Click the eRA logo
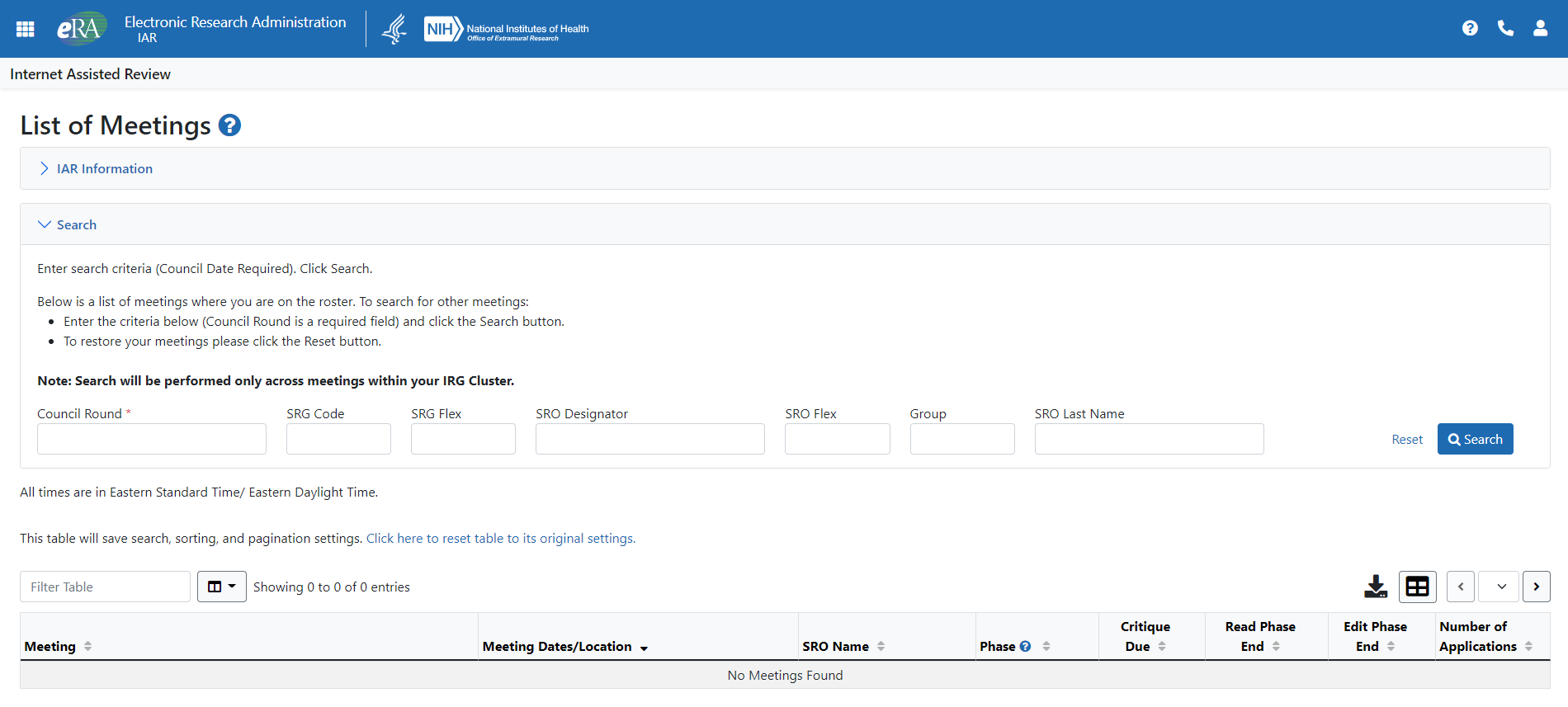The image size is (1568, 707). click(x=80, y=29)
